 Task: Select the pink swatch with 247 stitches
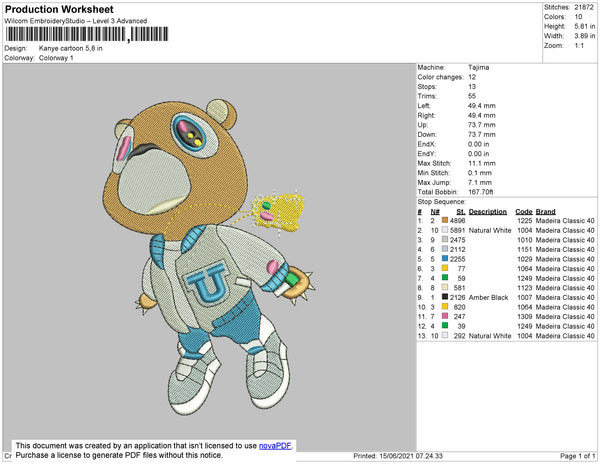click(x=445, y=316)
